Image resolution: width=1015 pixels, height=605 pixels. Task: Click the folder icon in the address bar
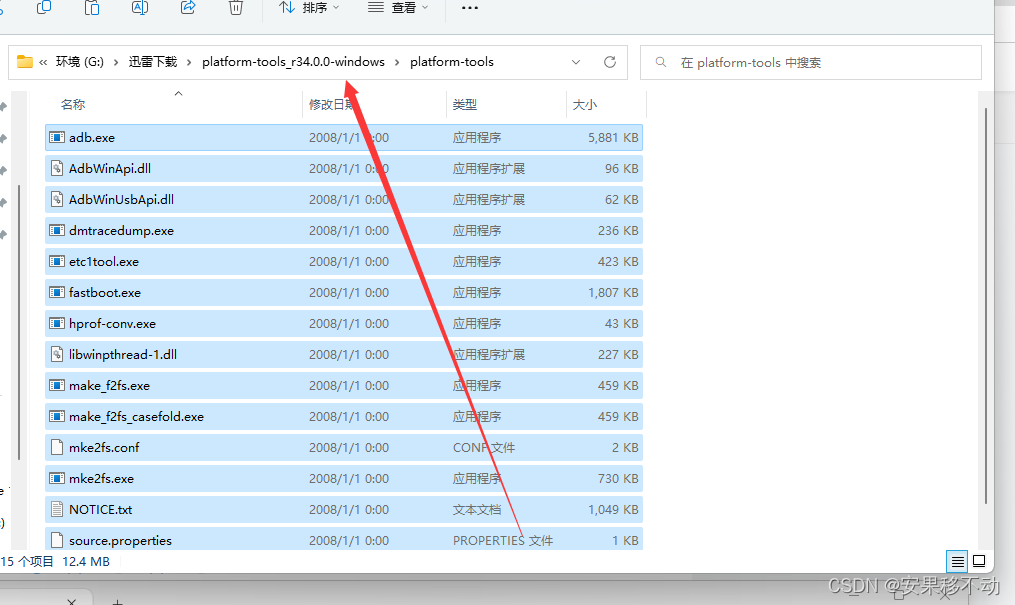(25, 61)
